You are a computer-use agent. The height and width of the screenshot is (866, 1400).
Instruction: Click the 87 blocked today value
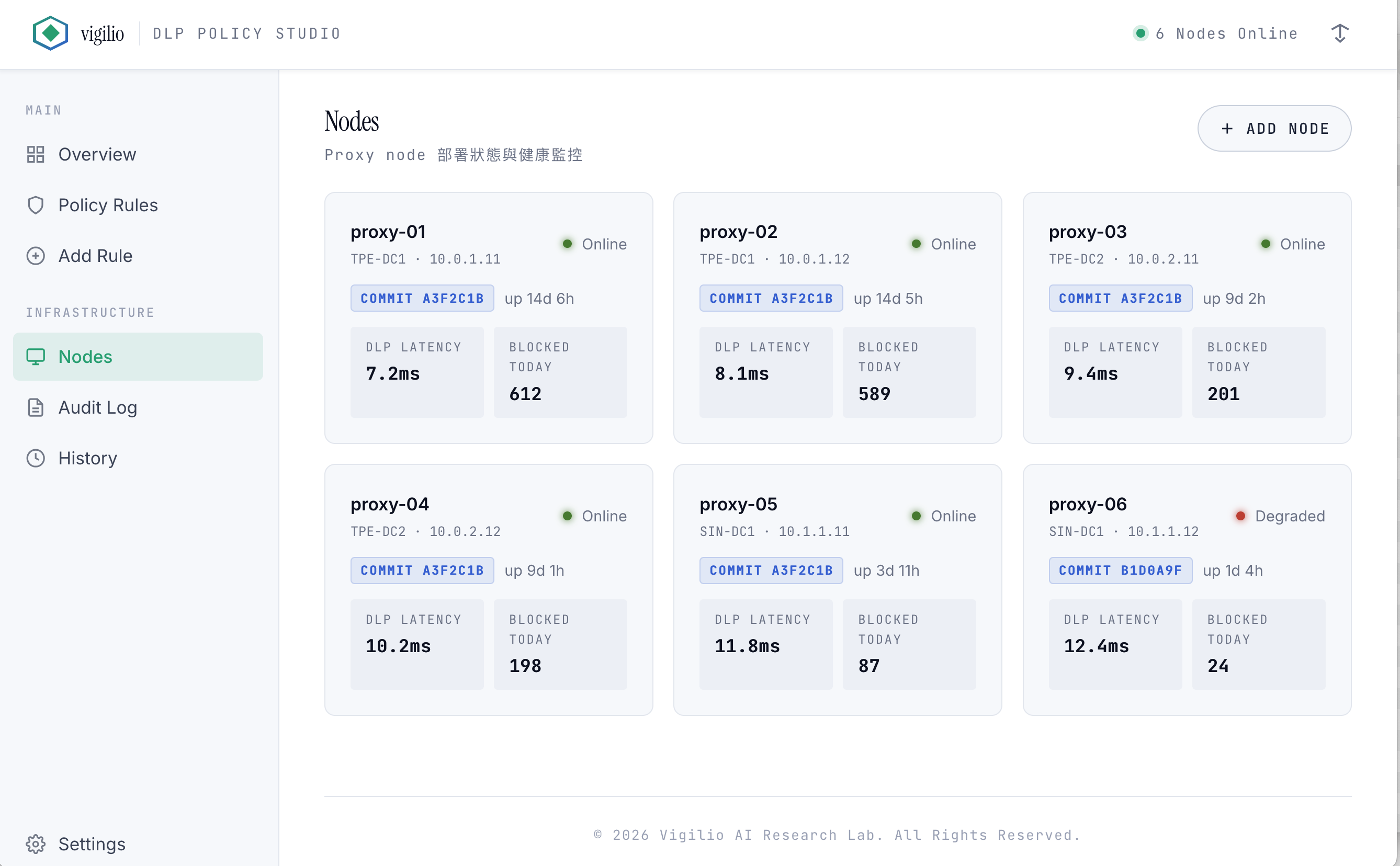pos(869,666)
